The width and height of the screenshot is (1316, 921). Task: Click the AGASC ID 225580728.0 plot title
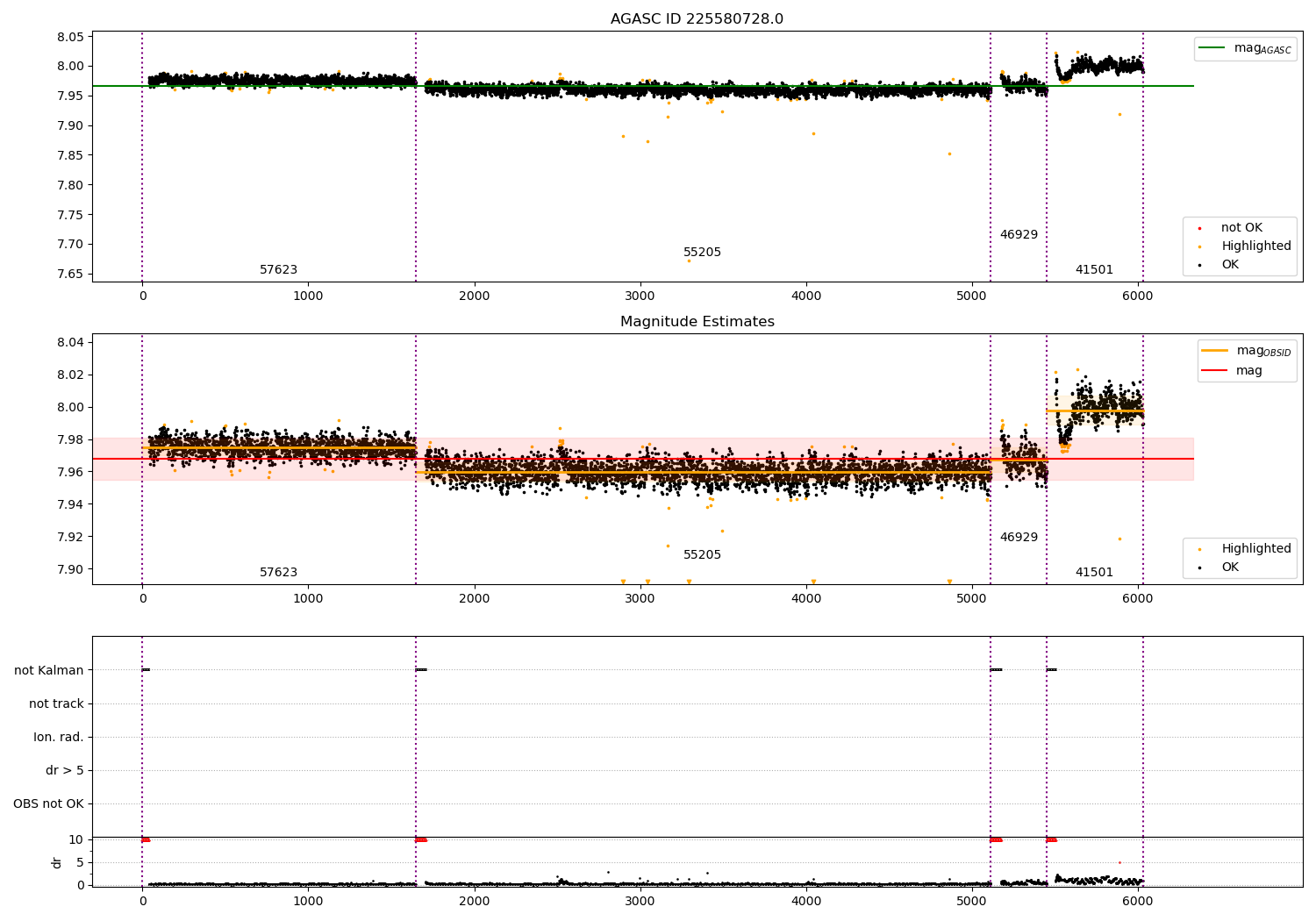[697, 19]
